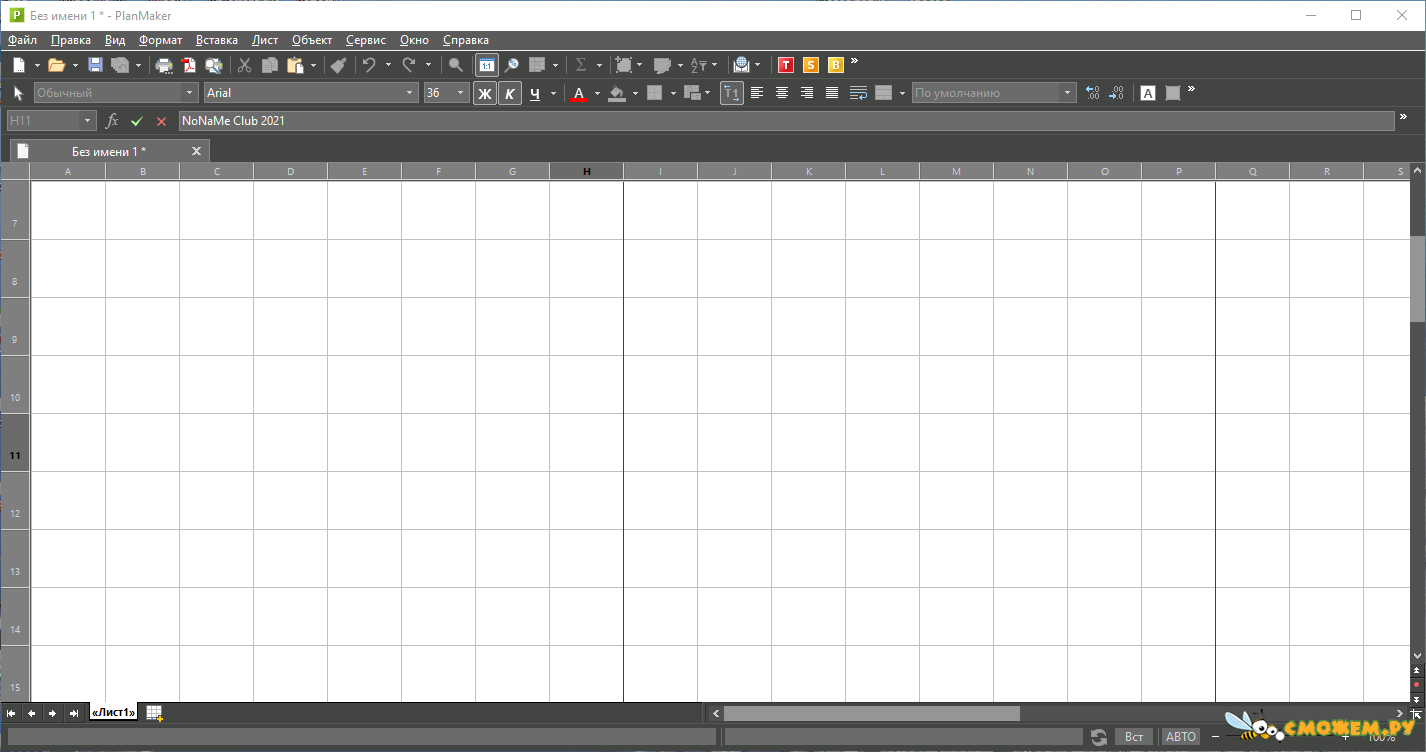This screenshot has height=752, width=1426.
Task: Expand the font size 36 dropdown
Action: pos(460,93)
